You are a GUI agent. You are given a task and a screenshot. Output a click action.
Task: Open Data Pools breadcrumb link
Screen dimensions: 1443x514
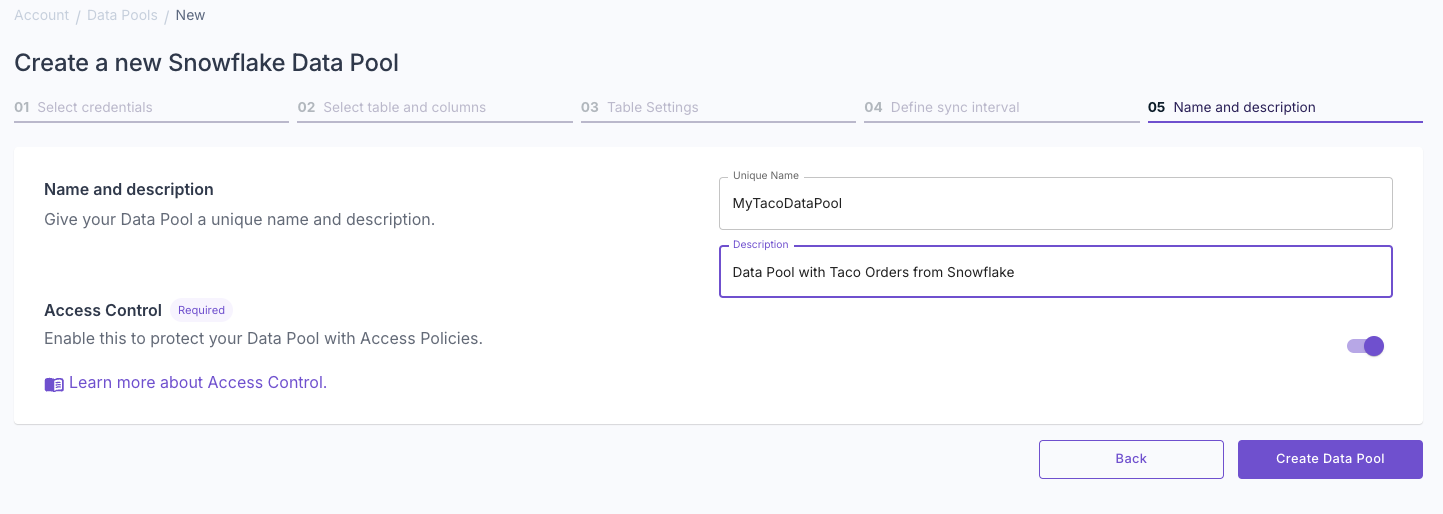122,15
